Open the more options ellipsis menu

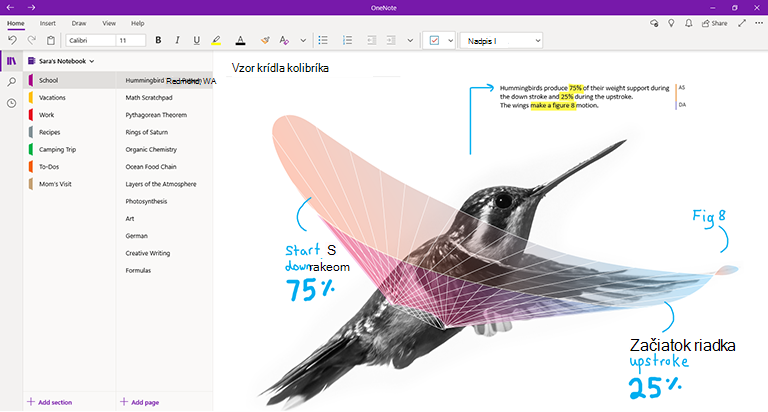pyautogui.click(x=759, y=23)
